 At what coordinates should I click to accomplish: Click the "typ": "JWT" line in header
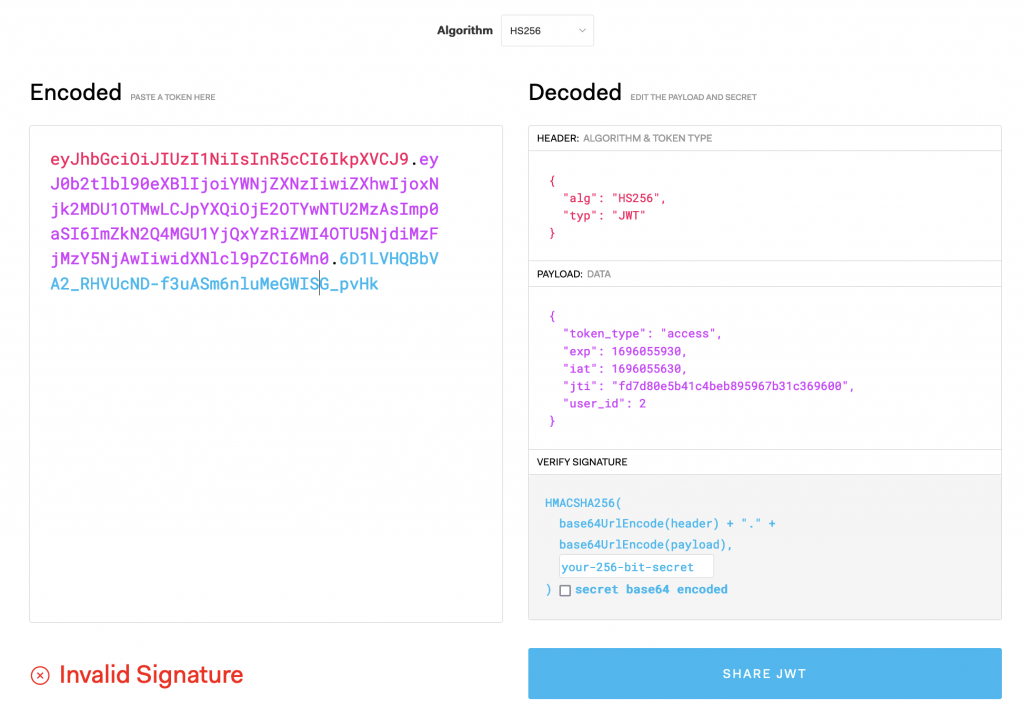(x=604, y=215)
